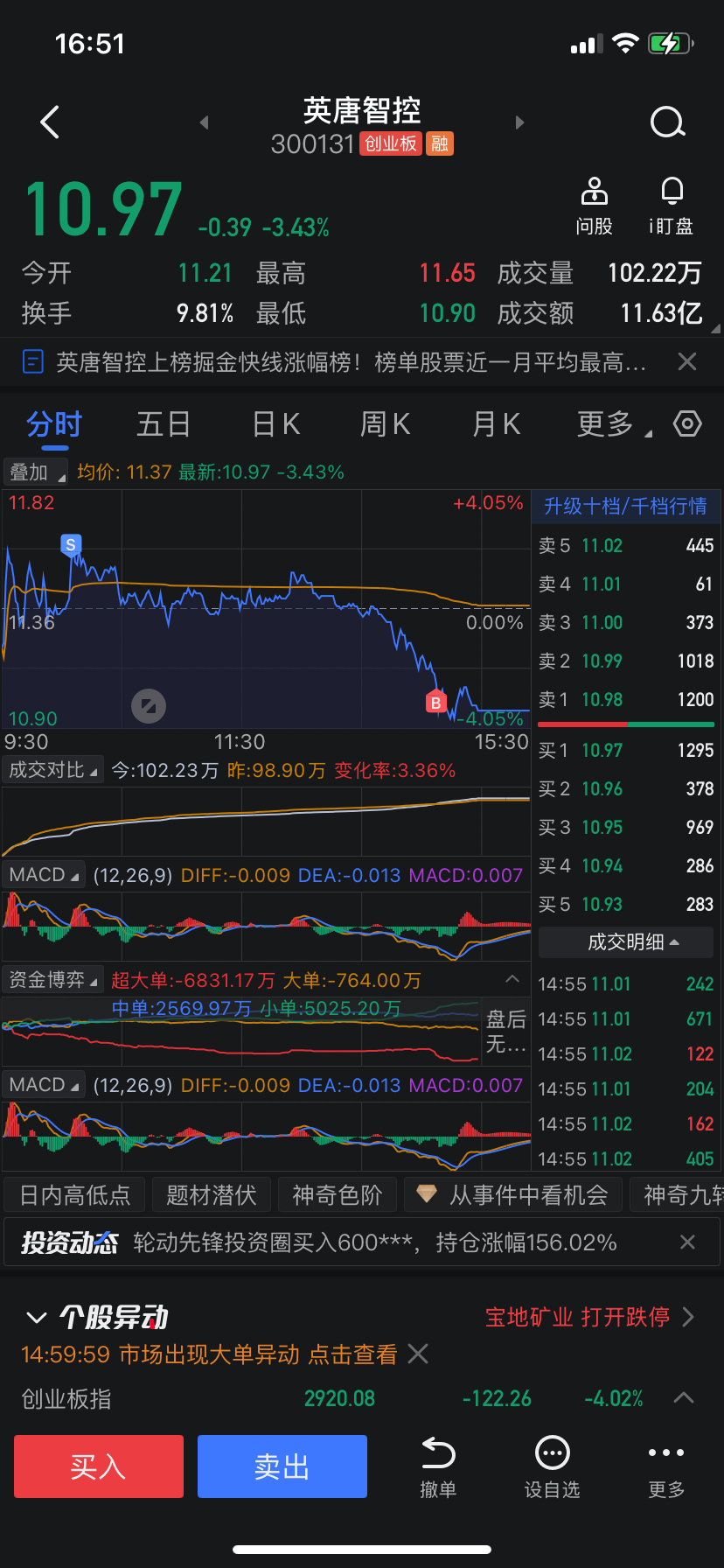724x1568 pixels.
Task: Tap the B buy marker on chart
Action: 435,702
